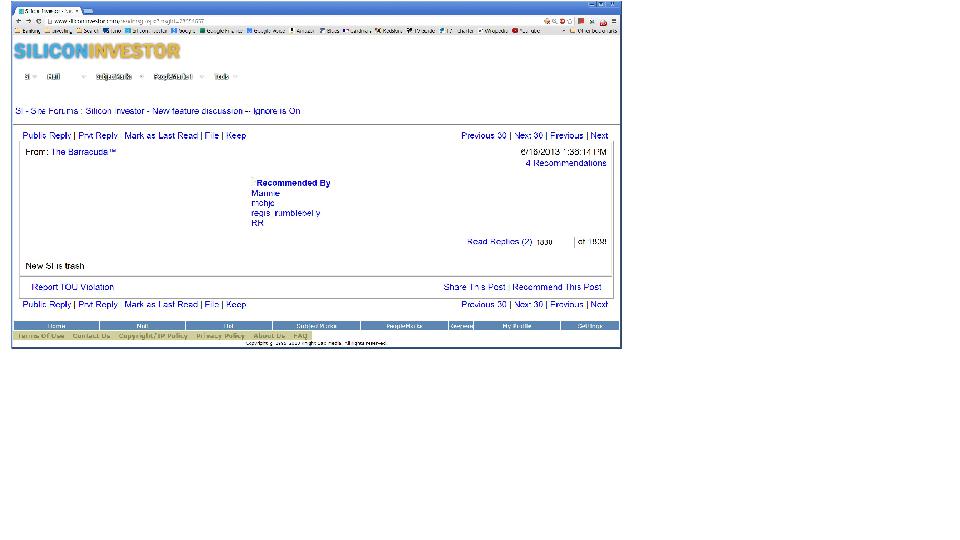Expand the SubjectMarks dropdown arrow

(x=141, y=77)
